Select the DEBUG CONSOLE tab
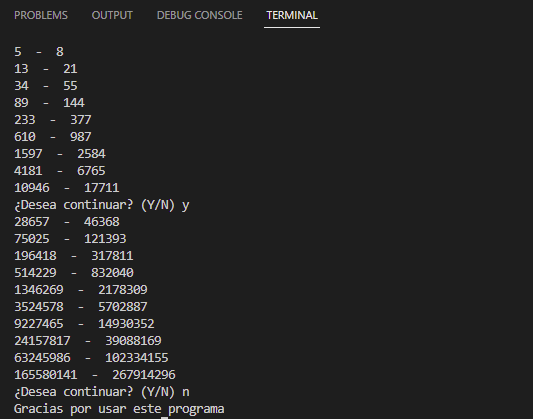Screen dimensions: 533x419 pos(200,15)
